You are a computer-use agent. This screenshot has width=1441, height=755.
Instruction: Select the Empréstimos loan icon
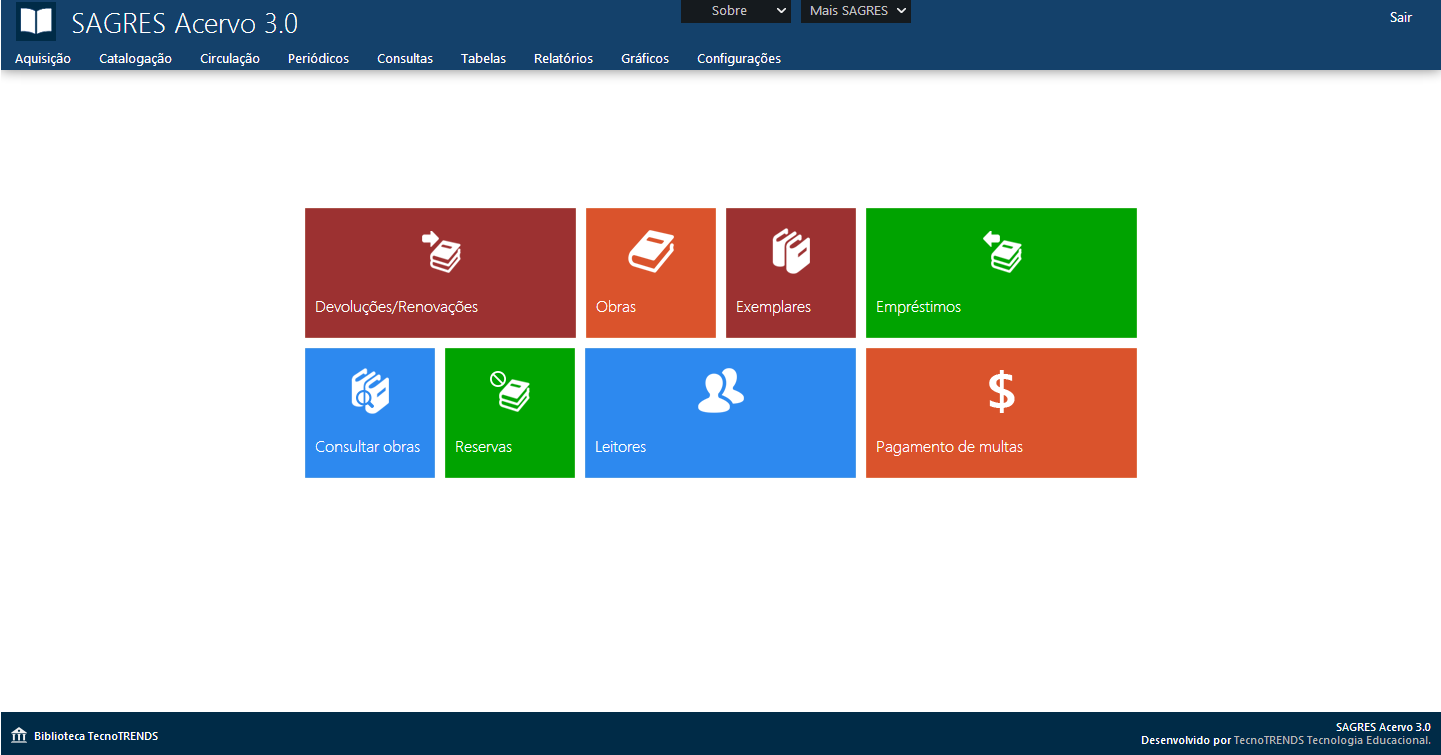coord(1001,251)
